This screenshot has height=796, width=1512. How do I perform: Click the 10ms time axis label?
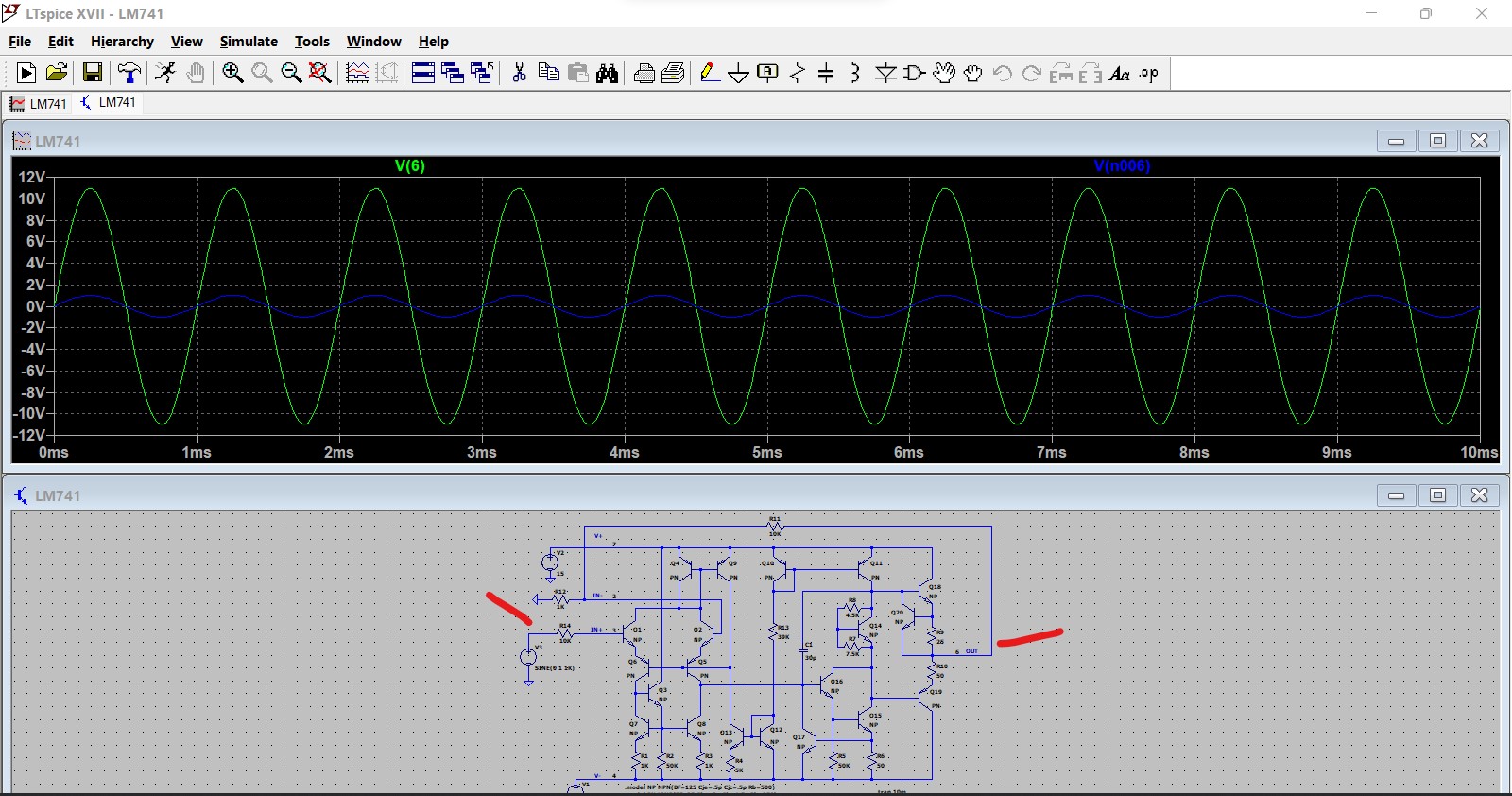1479,452
